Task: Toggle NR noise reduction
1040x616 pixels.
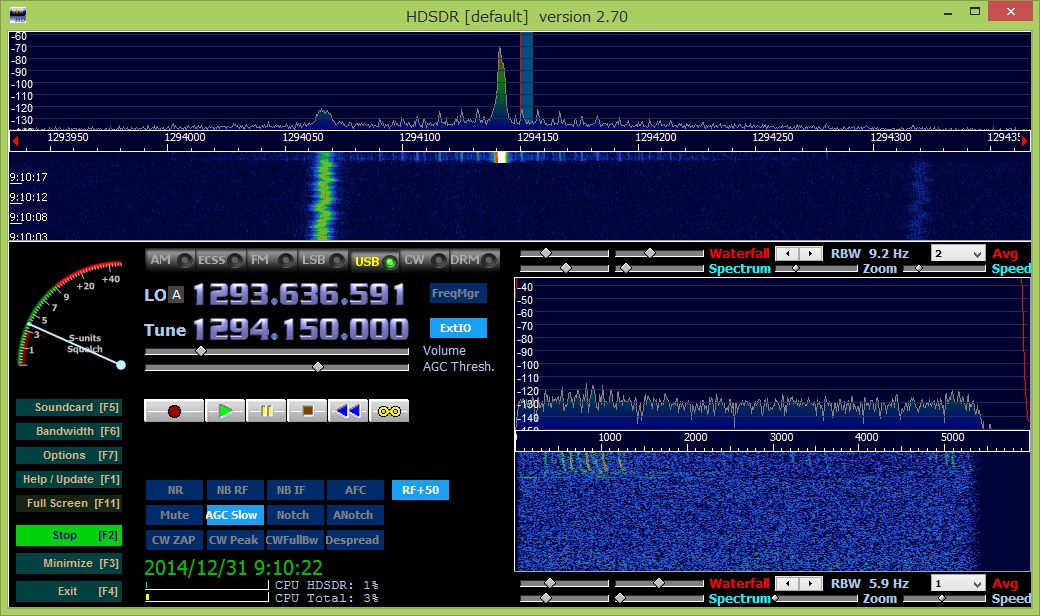Action: tap(174, 490)
